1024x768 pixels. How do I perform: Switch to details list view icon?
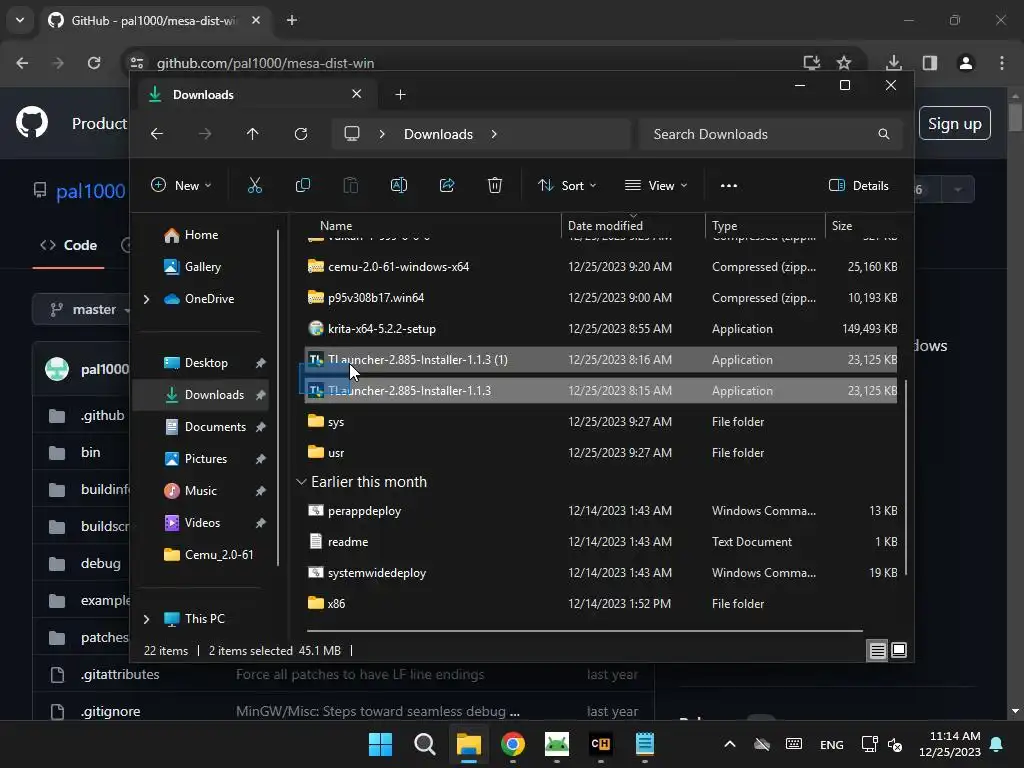(877, 650)
